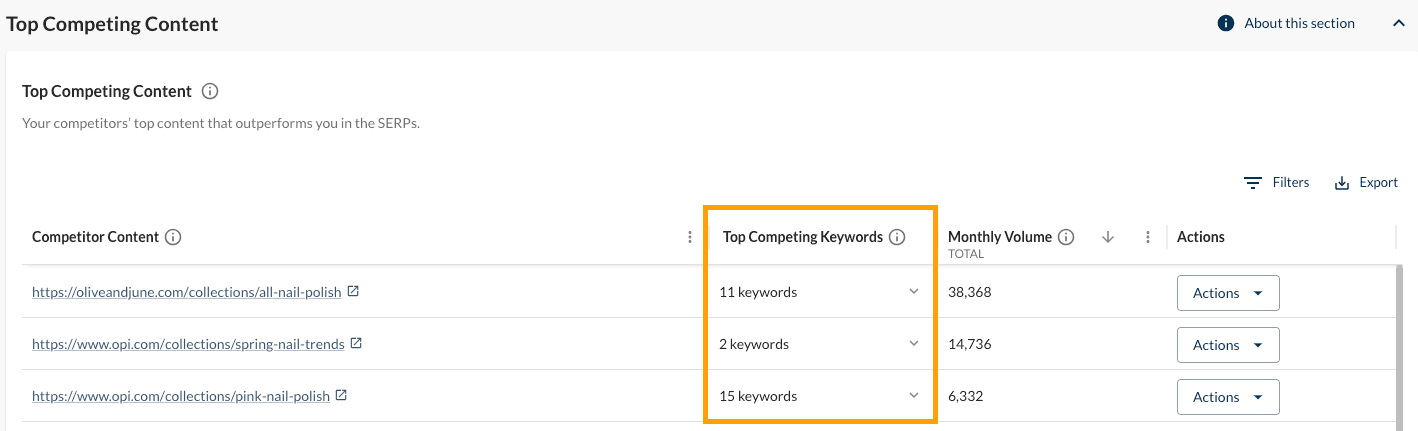The height and width of the screenshot is (431, 1418).
Task: Open the Filters panel
Action: [1277, 182]
